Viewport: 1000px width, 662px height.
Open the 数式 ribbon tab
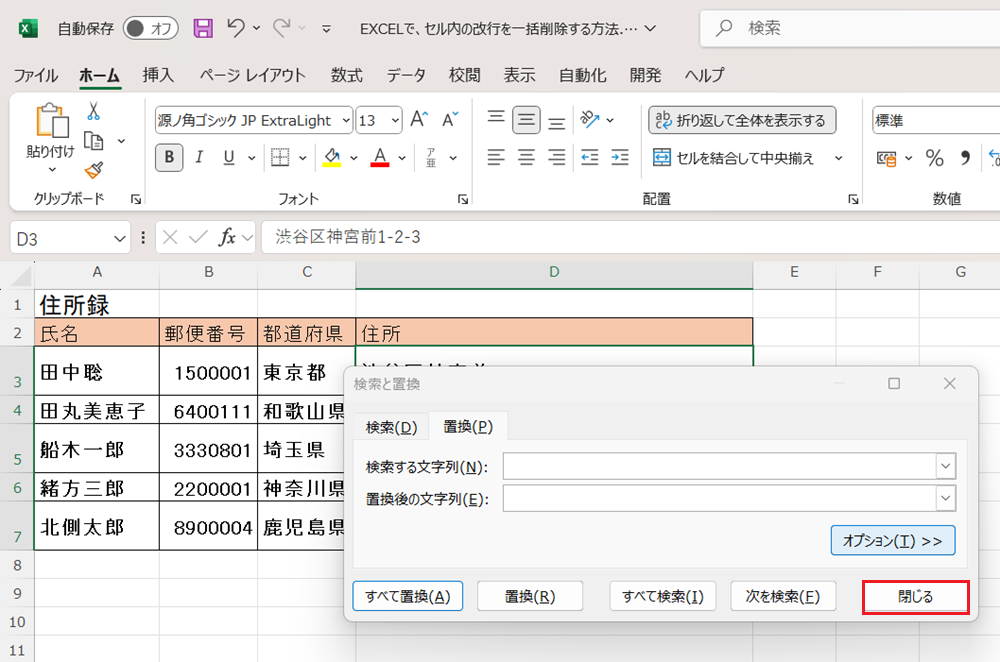tap(346, 75)
